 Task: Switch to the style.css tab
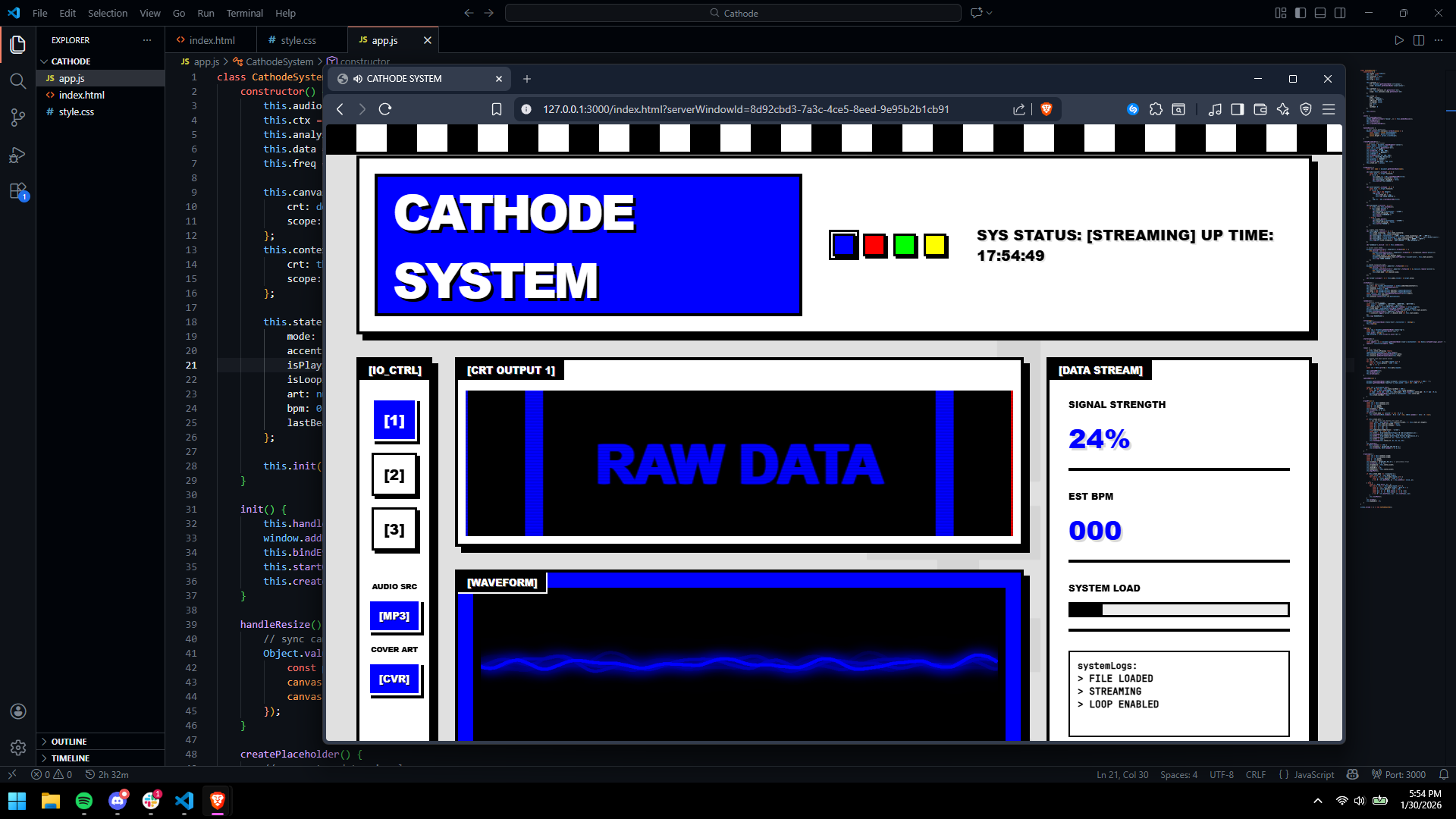tap(298, 40)
